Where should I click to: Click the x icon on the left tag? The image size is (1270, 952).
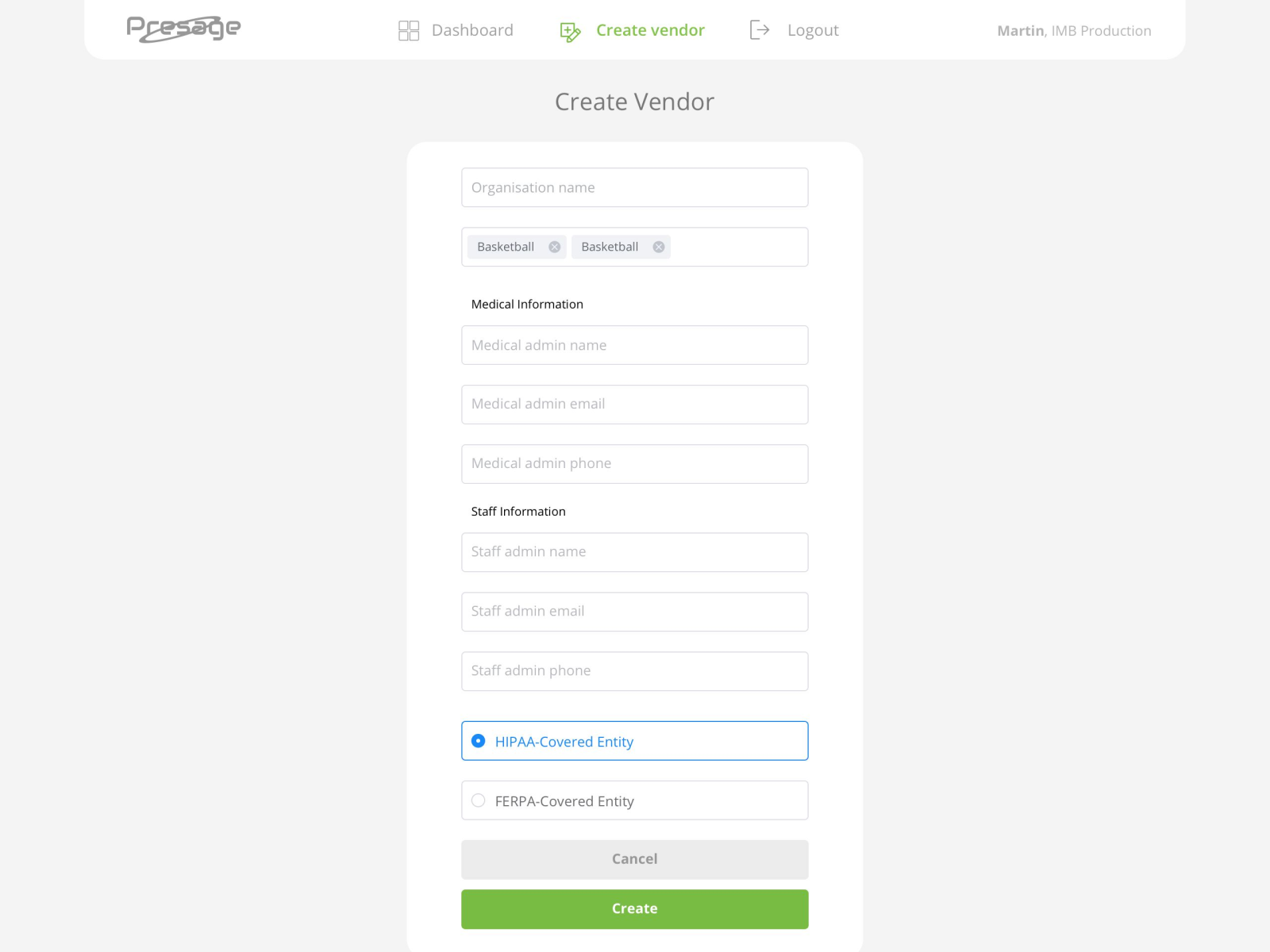(555, 247)
